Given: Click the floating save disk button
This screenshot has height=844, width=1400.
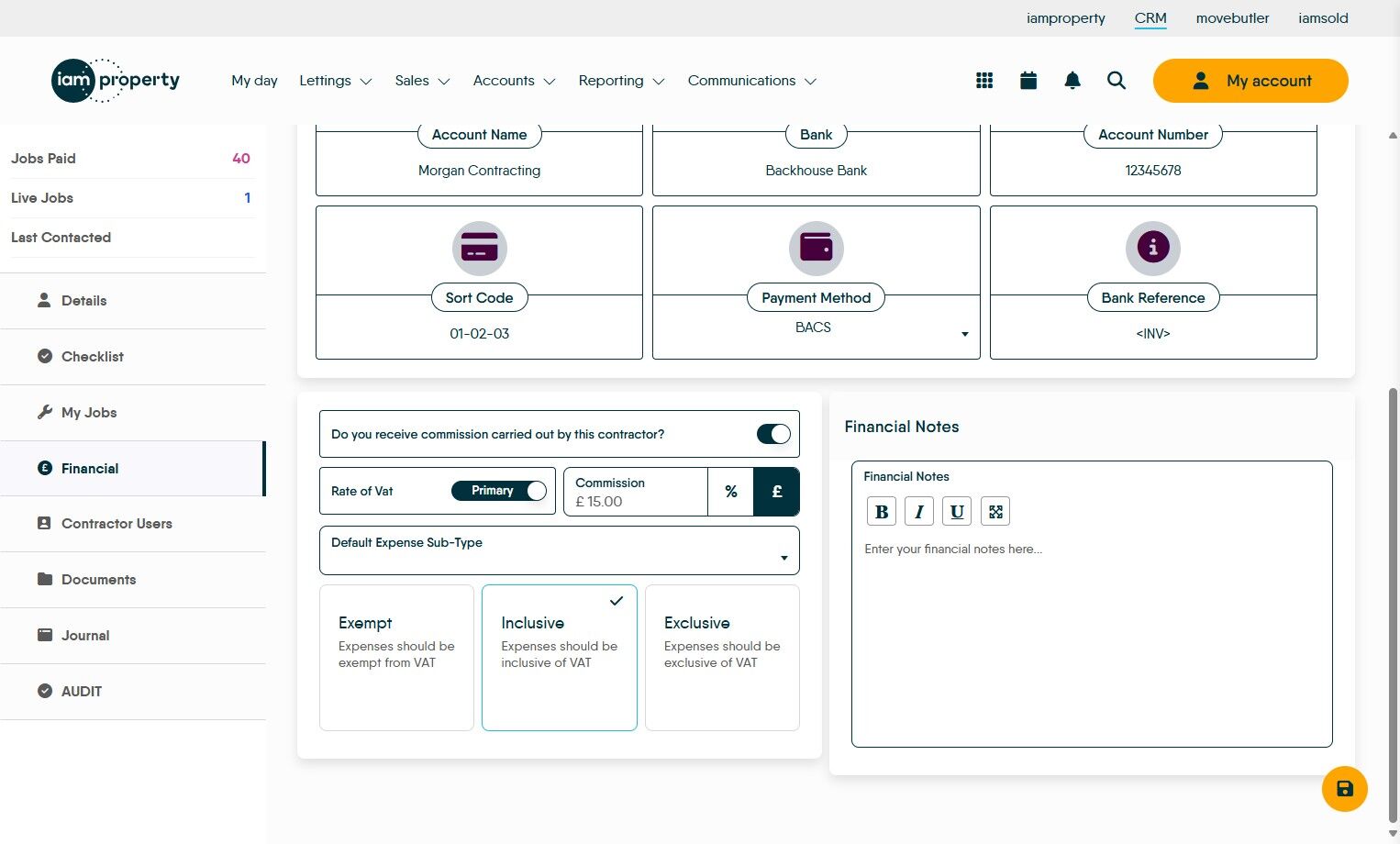Looking at the screenshot, I should 1344,789.
